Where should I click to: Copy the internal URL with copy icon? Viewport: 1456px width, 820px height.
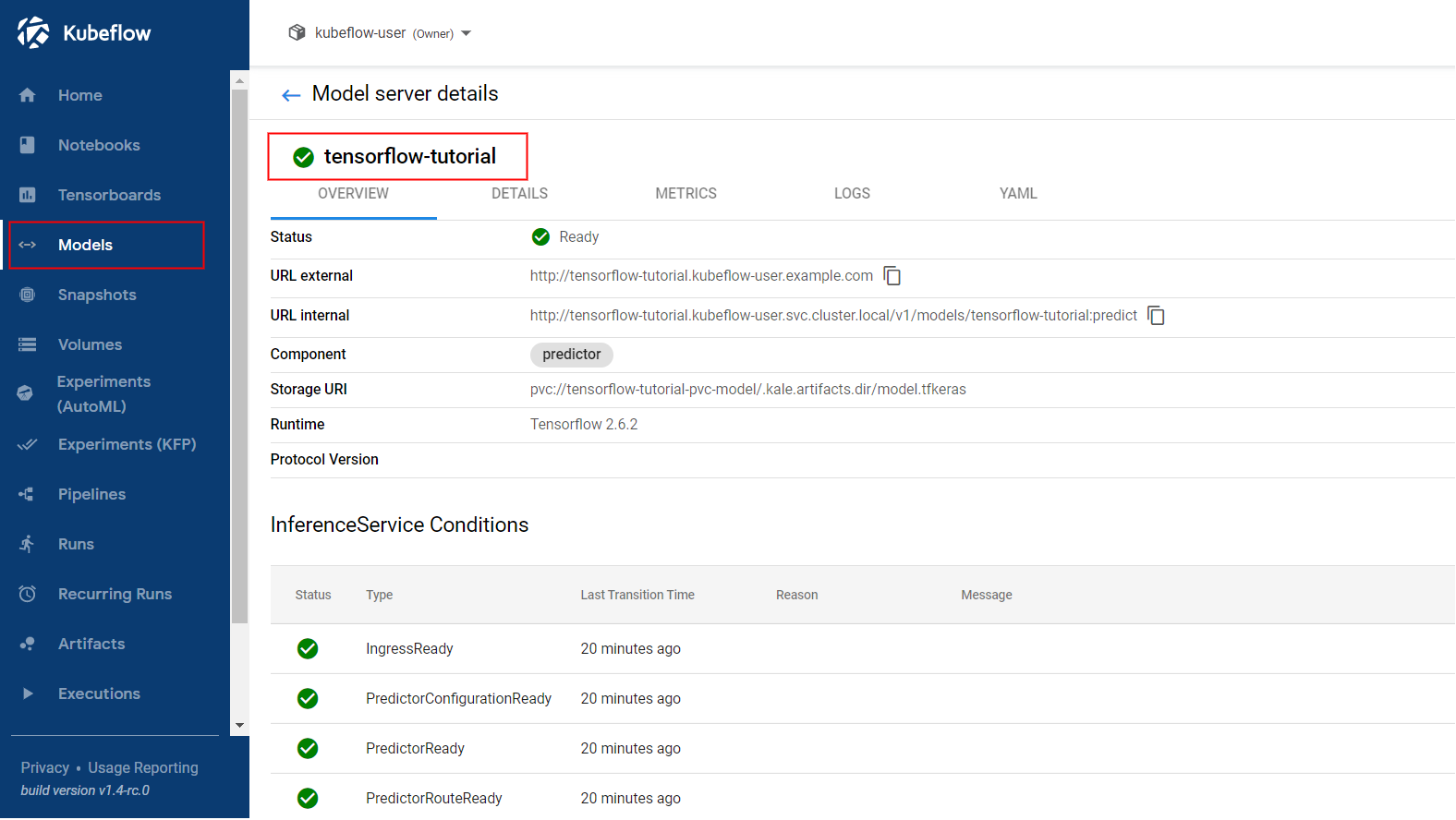[x=1157, y=316]
